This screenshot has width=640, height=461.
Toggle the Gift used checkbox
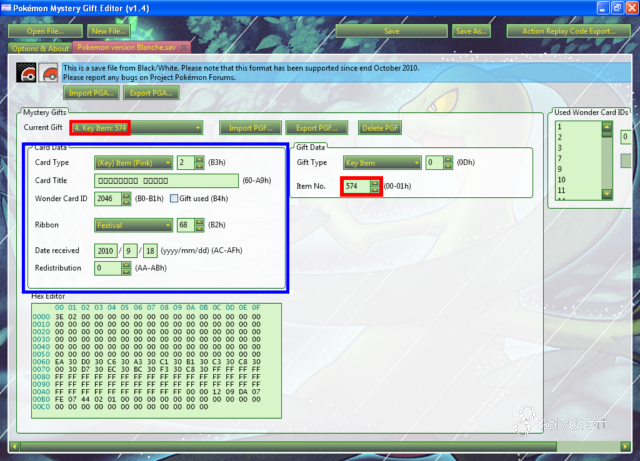[174, 198]
